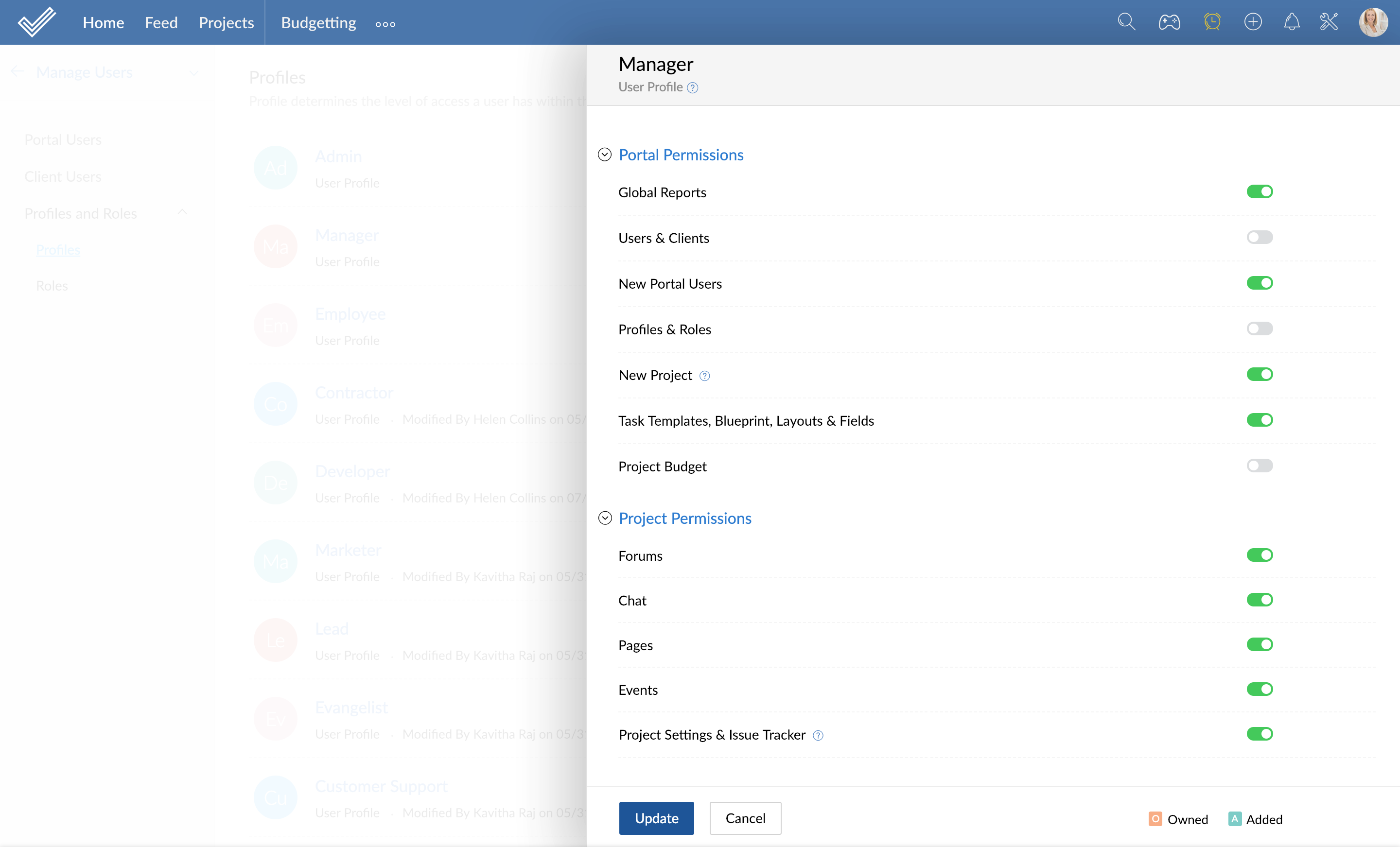
Task: Click the Profiles and Roles sidebar item
Action: click(81, 214)
